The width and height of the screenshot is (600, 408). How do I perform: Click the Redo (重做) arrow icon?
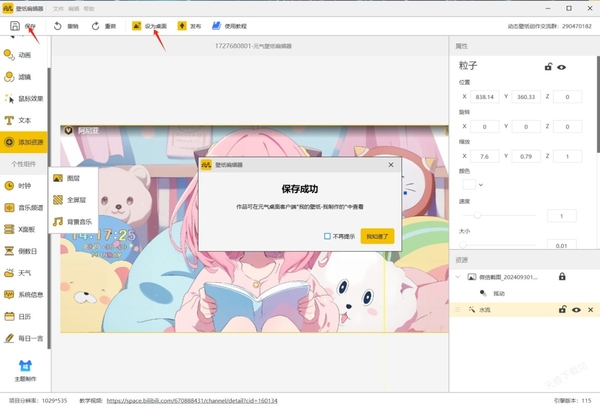coord(95,26)
